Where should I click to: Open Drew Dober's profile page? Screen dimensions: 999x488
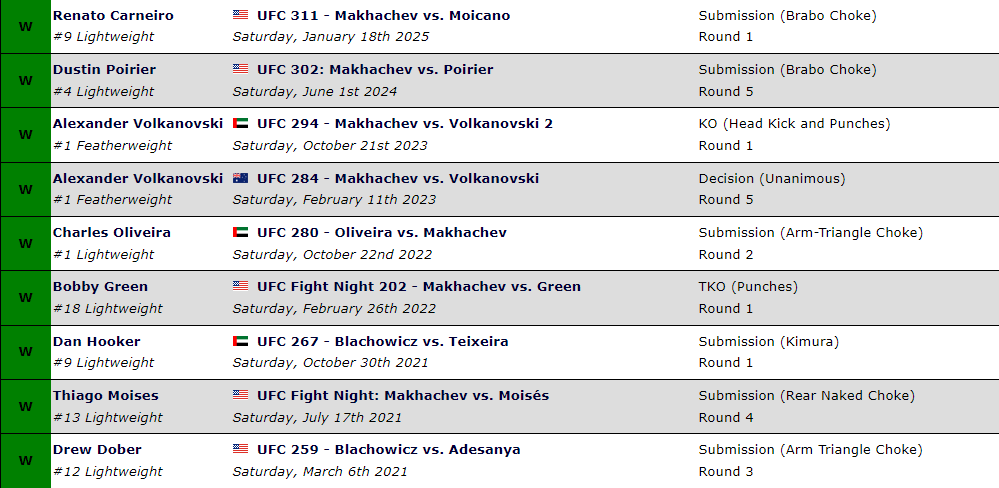tap(97, 450)
